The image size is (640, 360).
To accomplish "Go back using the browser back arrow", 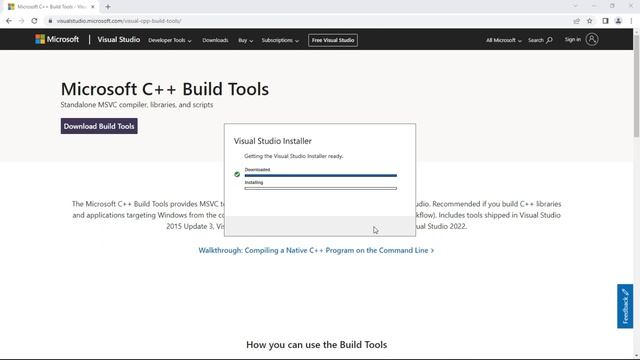I will pyautogui.click(x=9, y=21).
